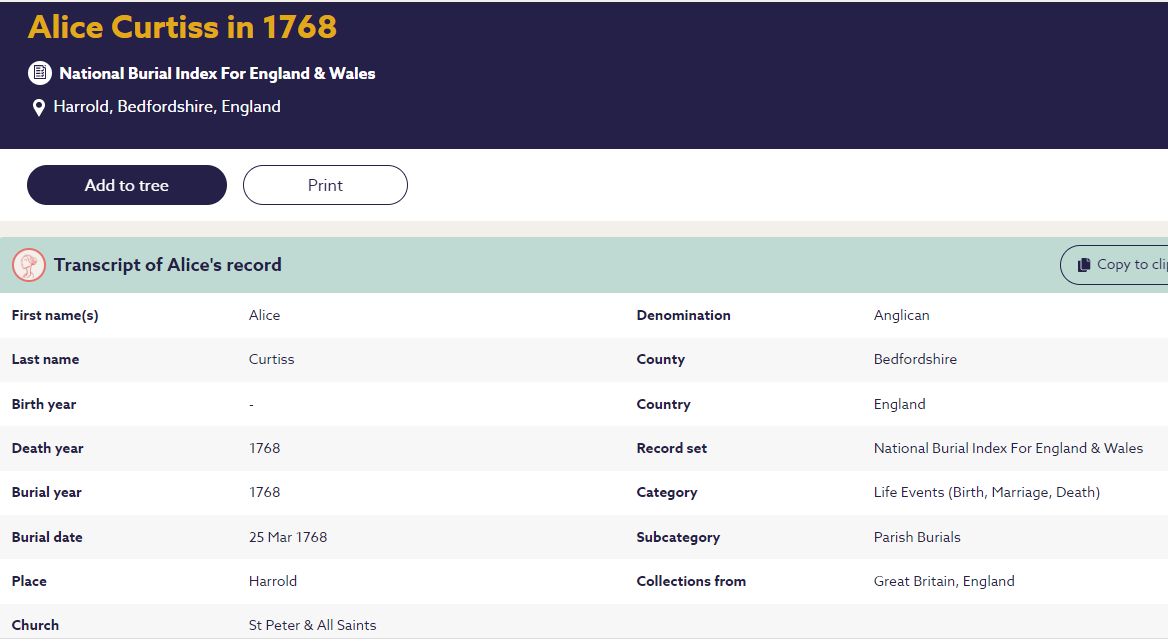This screenshot has width=1168, height=642.
Task: Select the last name value Curtiss
Action: (x=271, y=359)
